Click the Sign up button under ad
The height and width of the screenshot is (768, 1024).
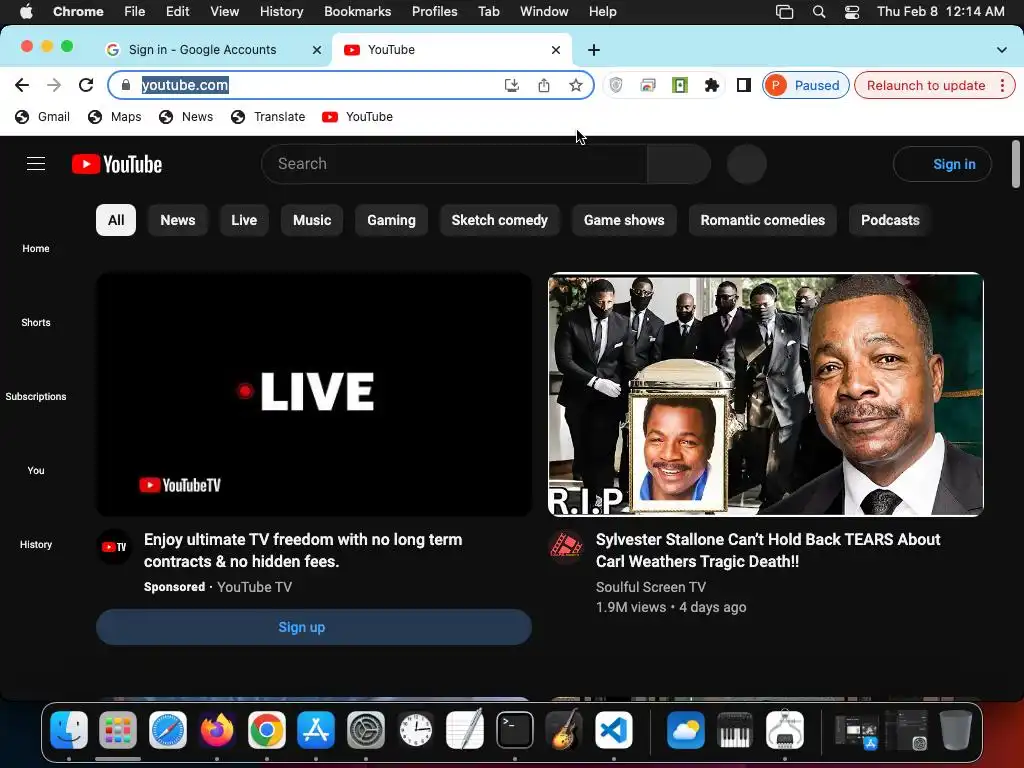coord(313,627)
